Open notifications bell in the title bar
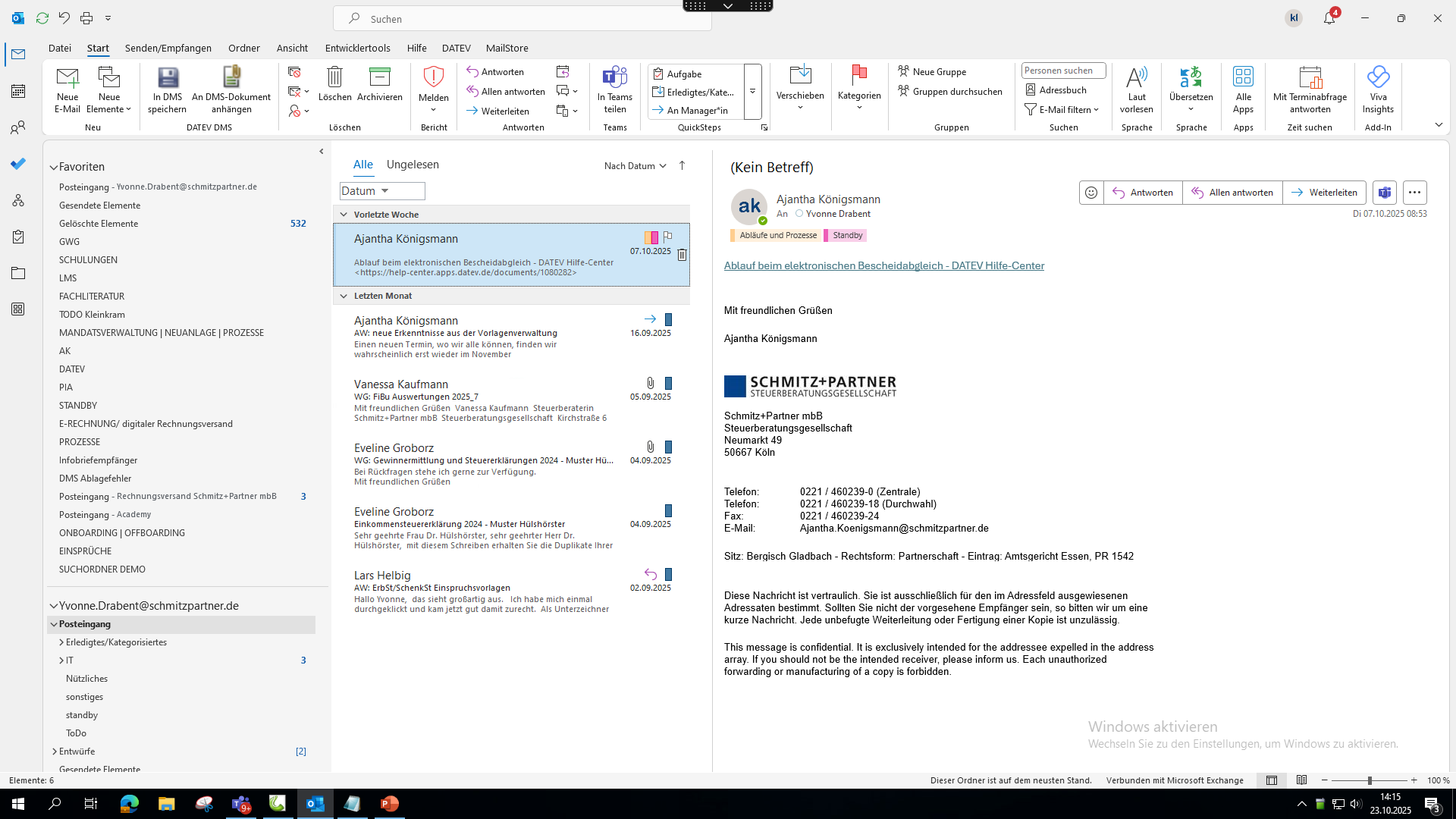 click(1329, 17)
